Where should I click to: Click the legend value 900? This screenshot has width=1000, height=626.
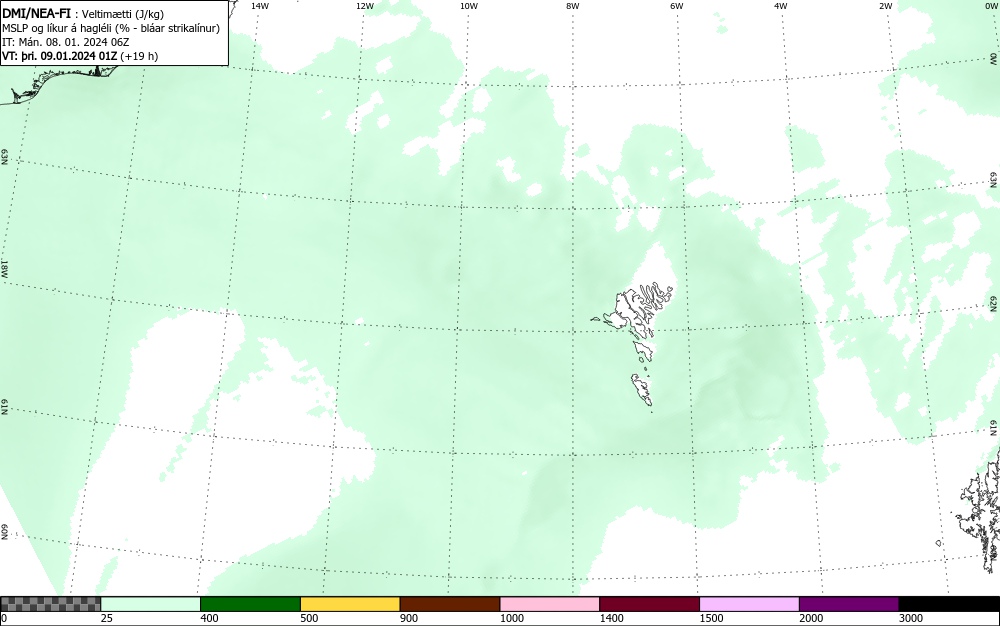click(409, 618)
